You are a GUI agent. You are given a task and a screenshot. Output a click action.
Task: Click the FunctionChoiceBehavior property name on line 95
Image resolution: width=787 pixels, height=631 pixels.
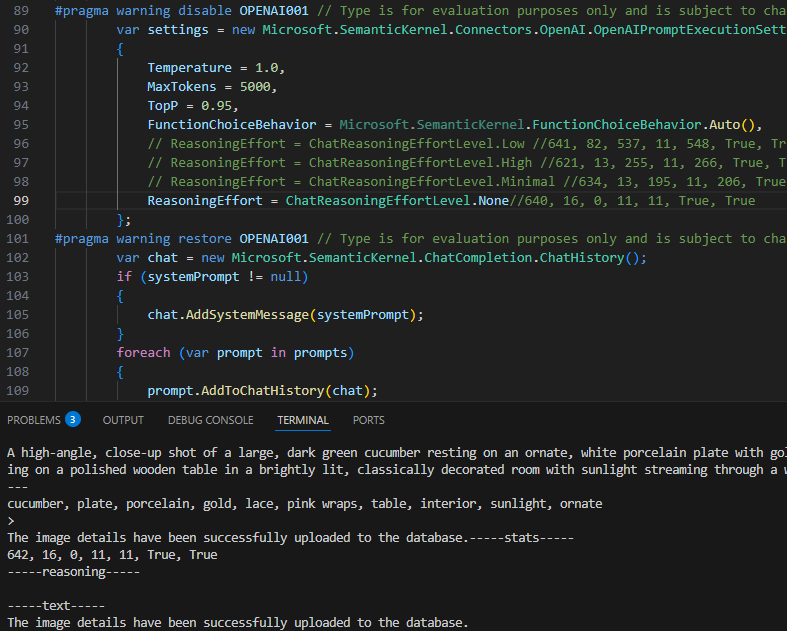pyautogui.click(x=232, y=125)
